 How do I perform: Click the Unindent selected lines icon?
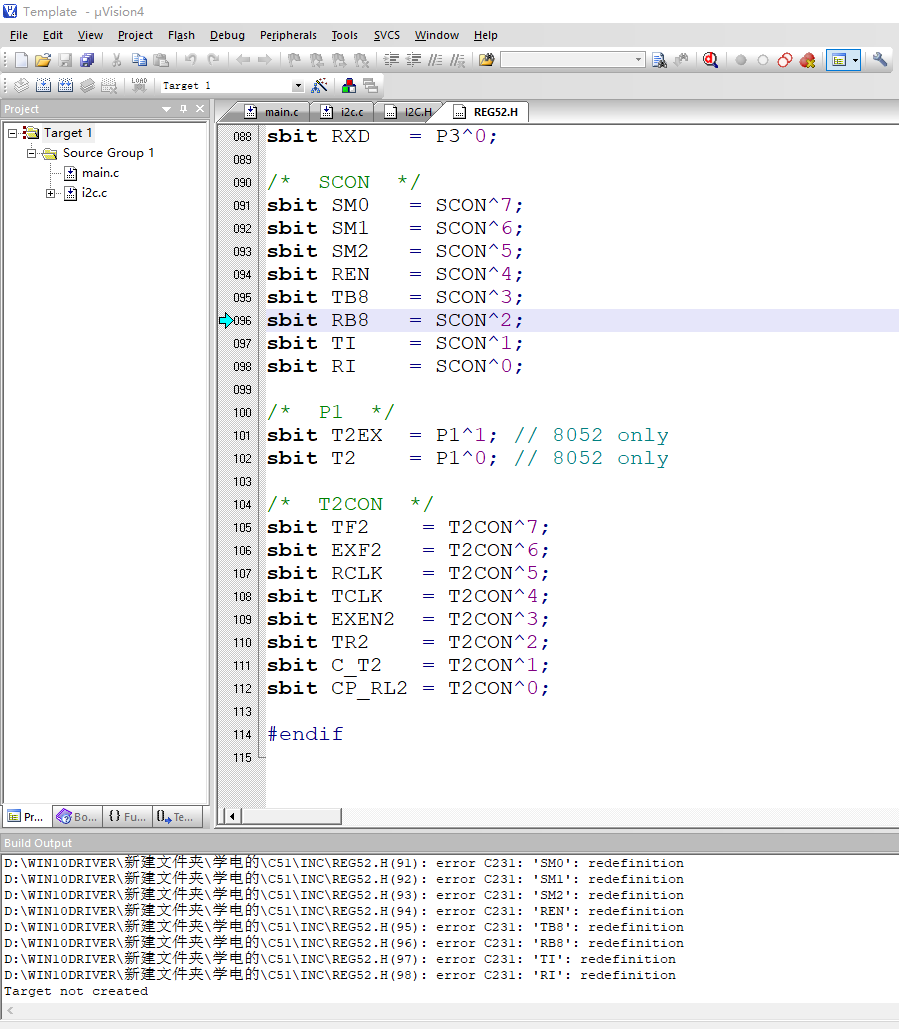[x=413, y=60]
